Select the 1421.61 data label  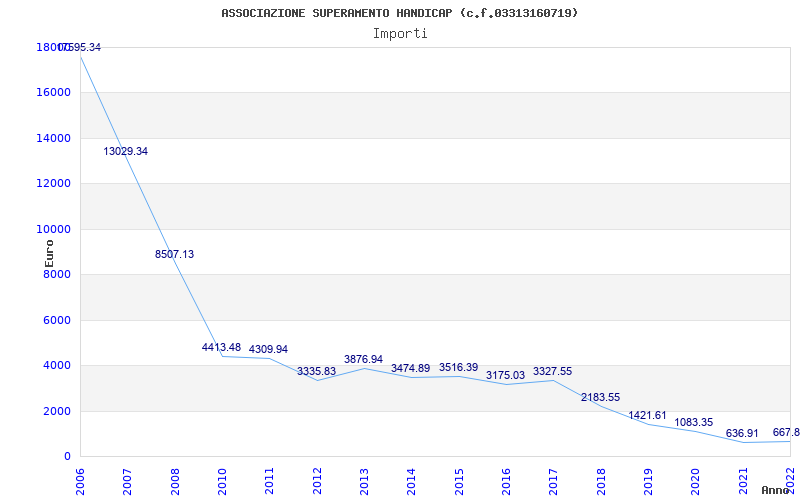[x=647, y=416]
